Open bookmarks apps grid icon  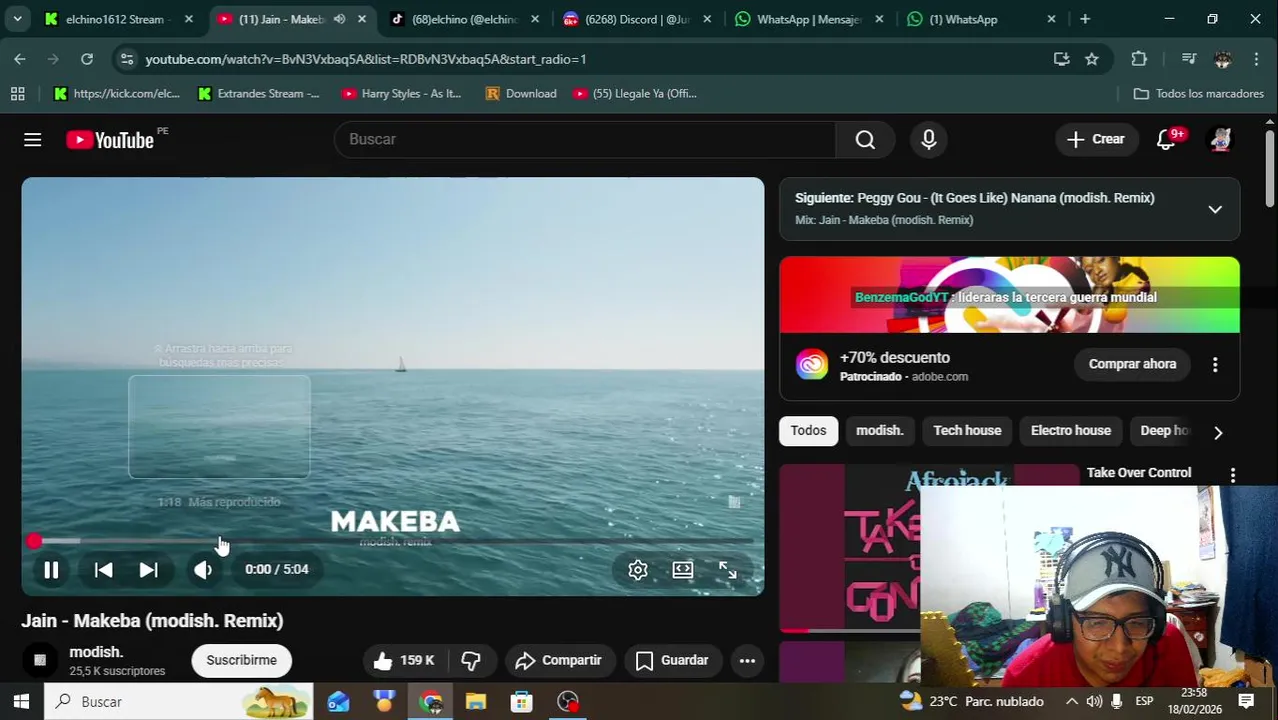pos(17,93)
